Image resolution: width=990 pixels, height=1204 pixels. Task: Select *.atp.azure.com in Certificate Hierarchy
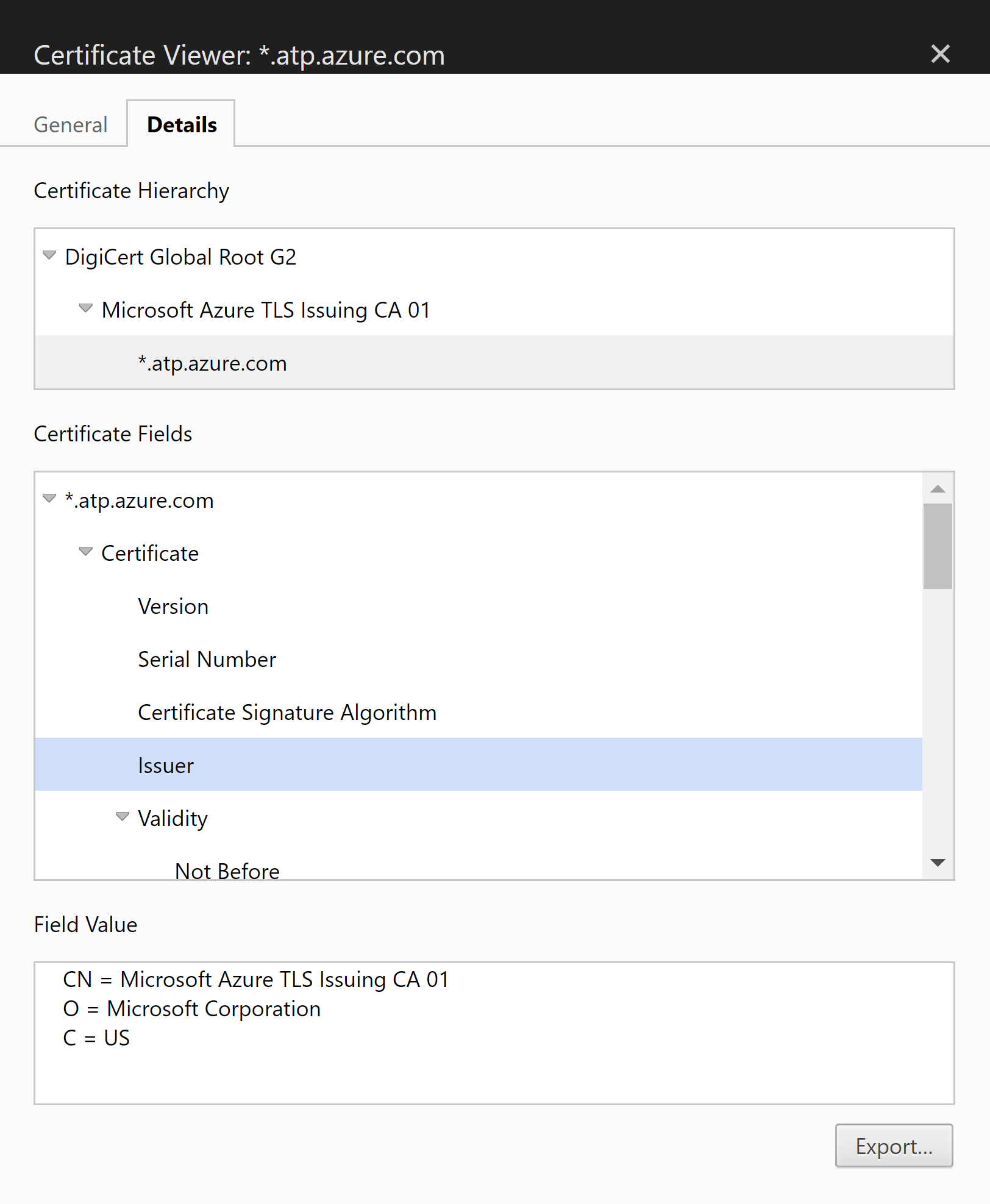coord(213,363)
